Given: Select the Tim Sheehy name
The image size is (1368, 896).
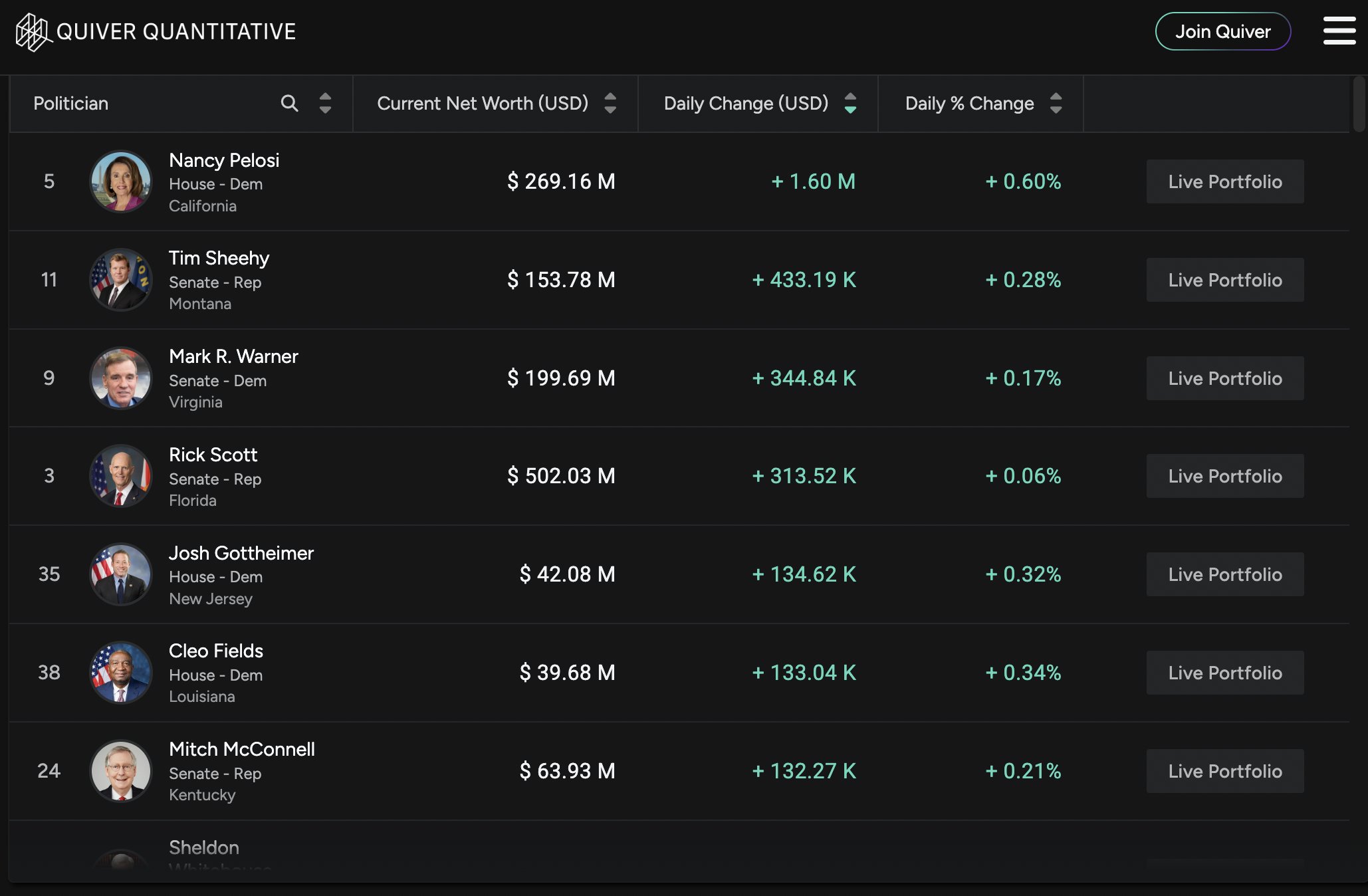Looking at the screenshot, I should (219, 258).
